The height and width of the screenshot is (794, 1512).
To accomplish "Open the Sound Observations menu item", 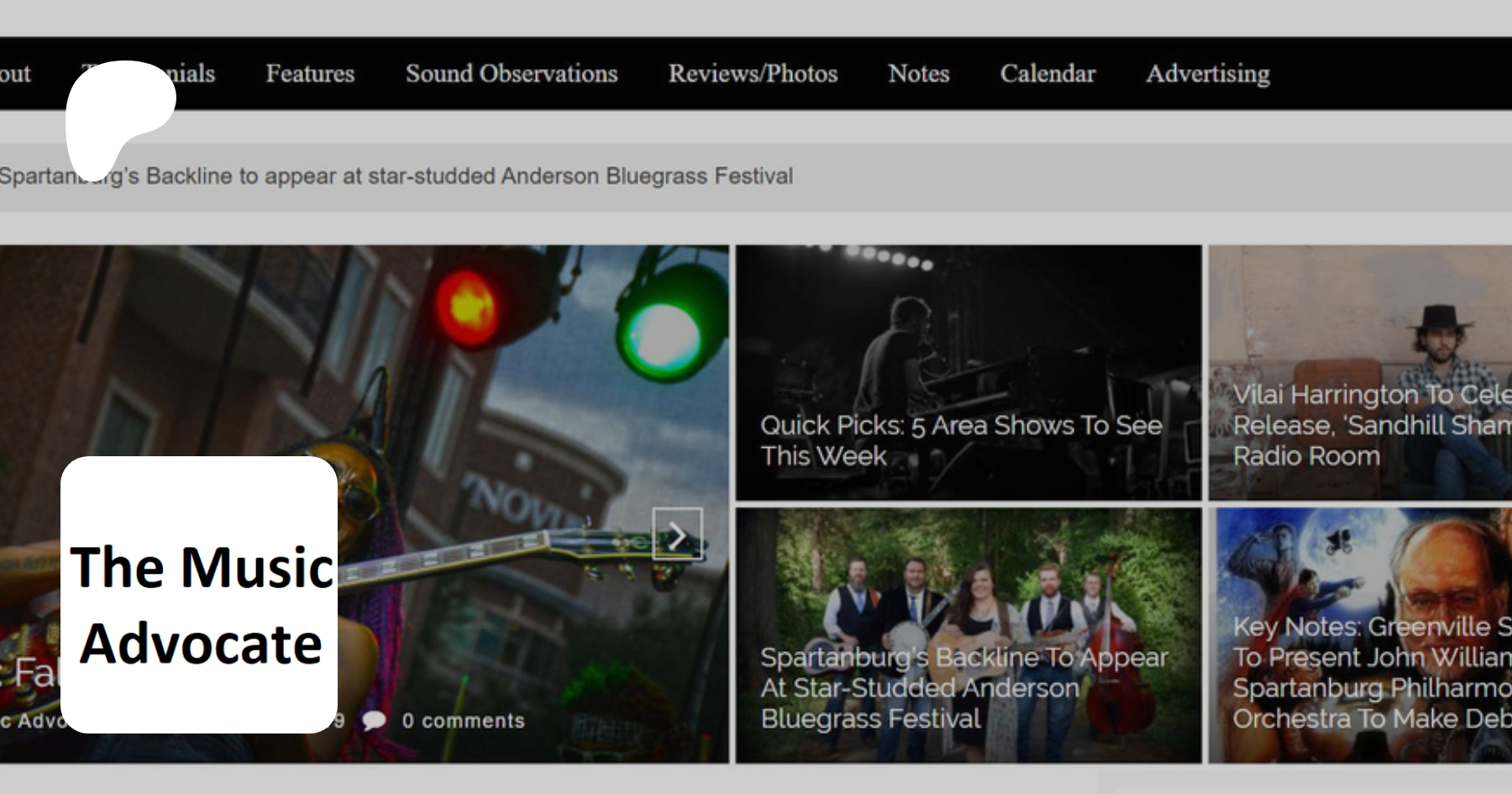I will (x=511, y=74).
